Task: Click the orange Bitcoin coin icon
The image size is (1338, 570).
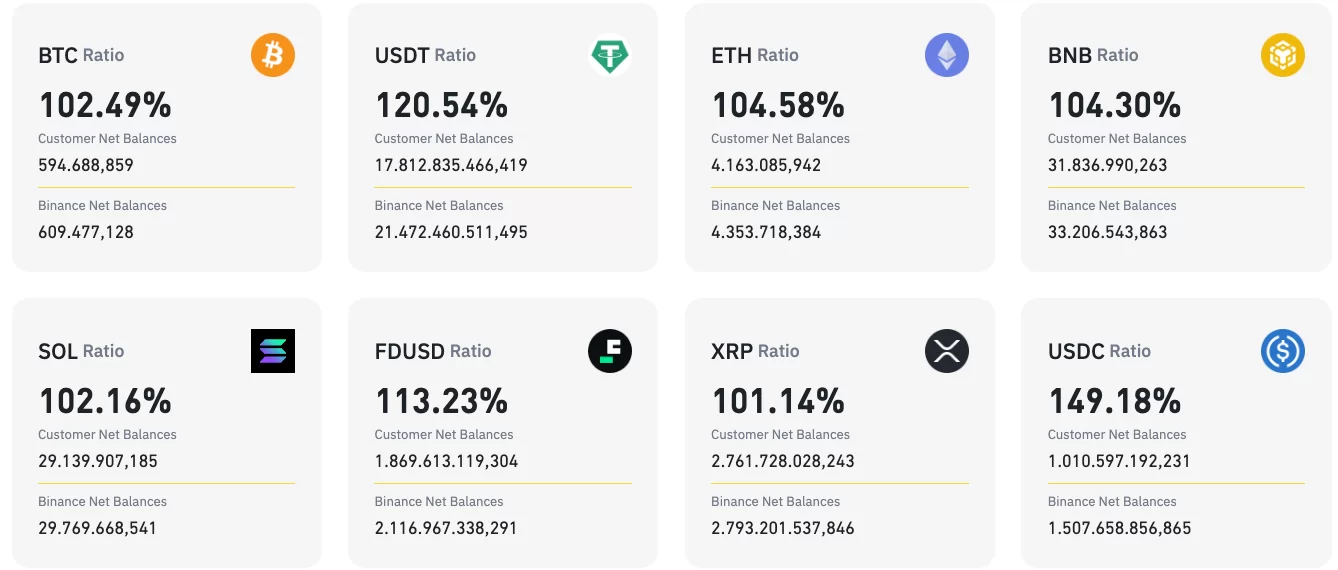Action: (x=273, y=55)
